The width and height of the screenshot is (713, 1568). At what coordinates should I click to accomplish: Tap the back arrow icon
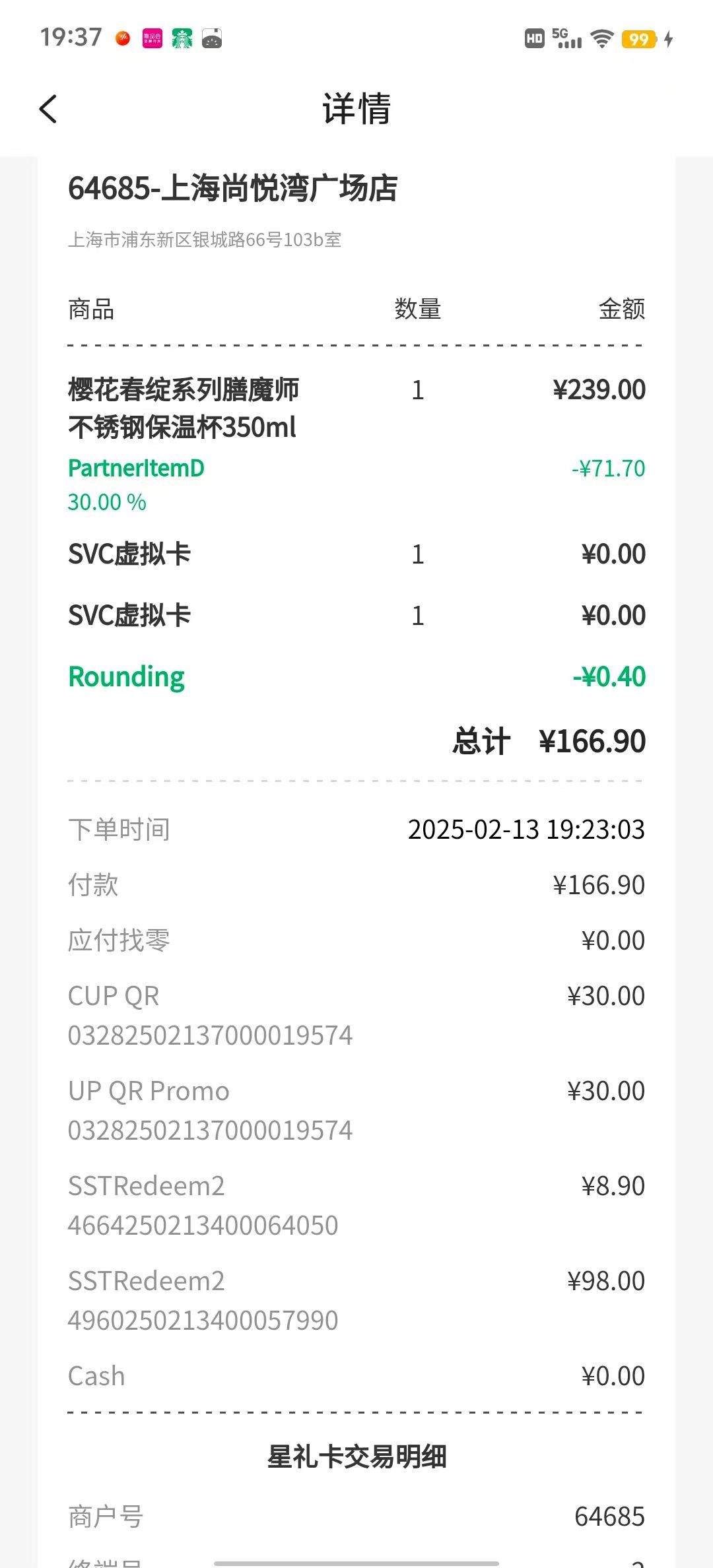tap(48, 109)
